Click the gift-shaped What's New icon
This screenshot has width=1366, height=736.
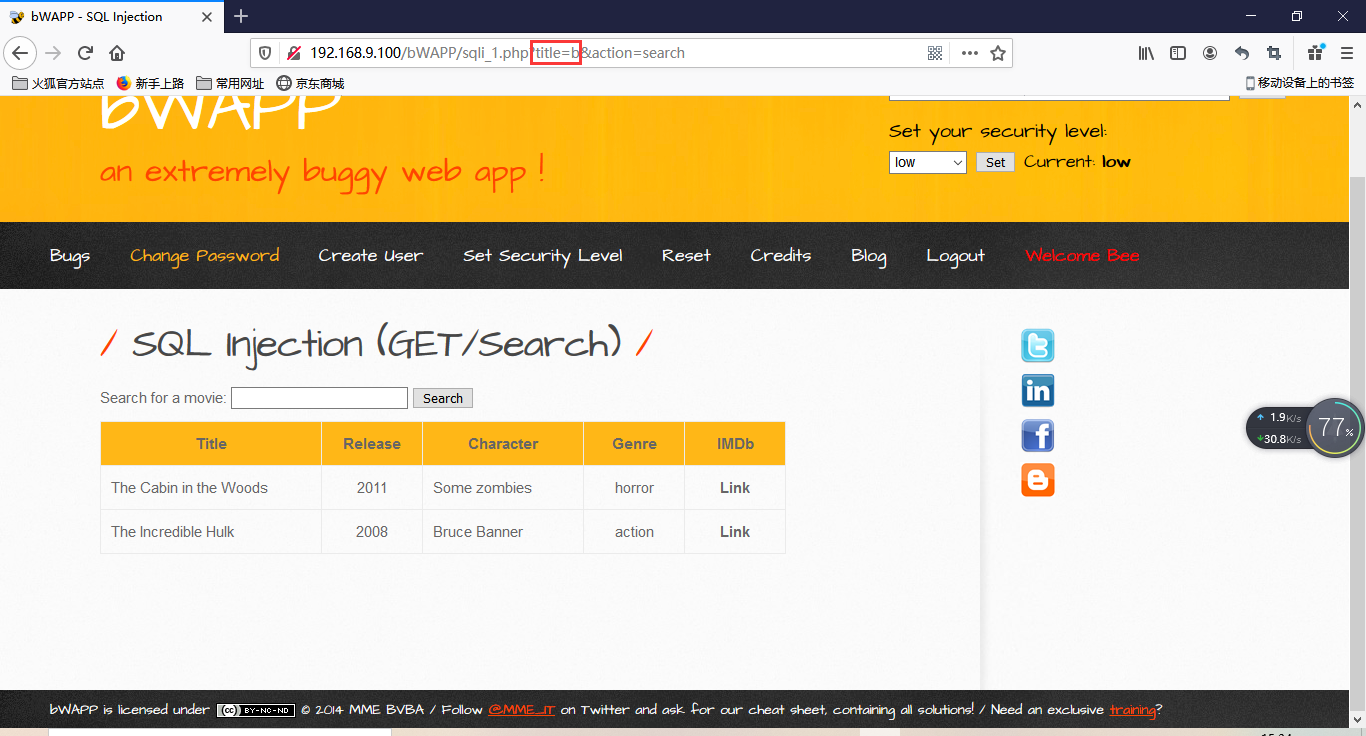click(1312, 53)
